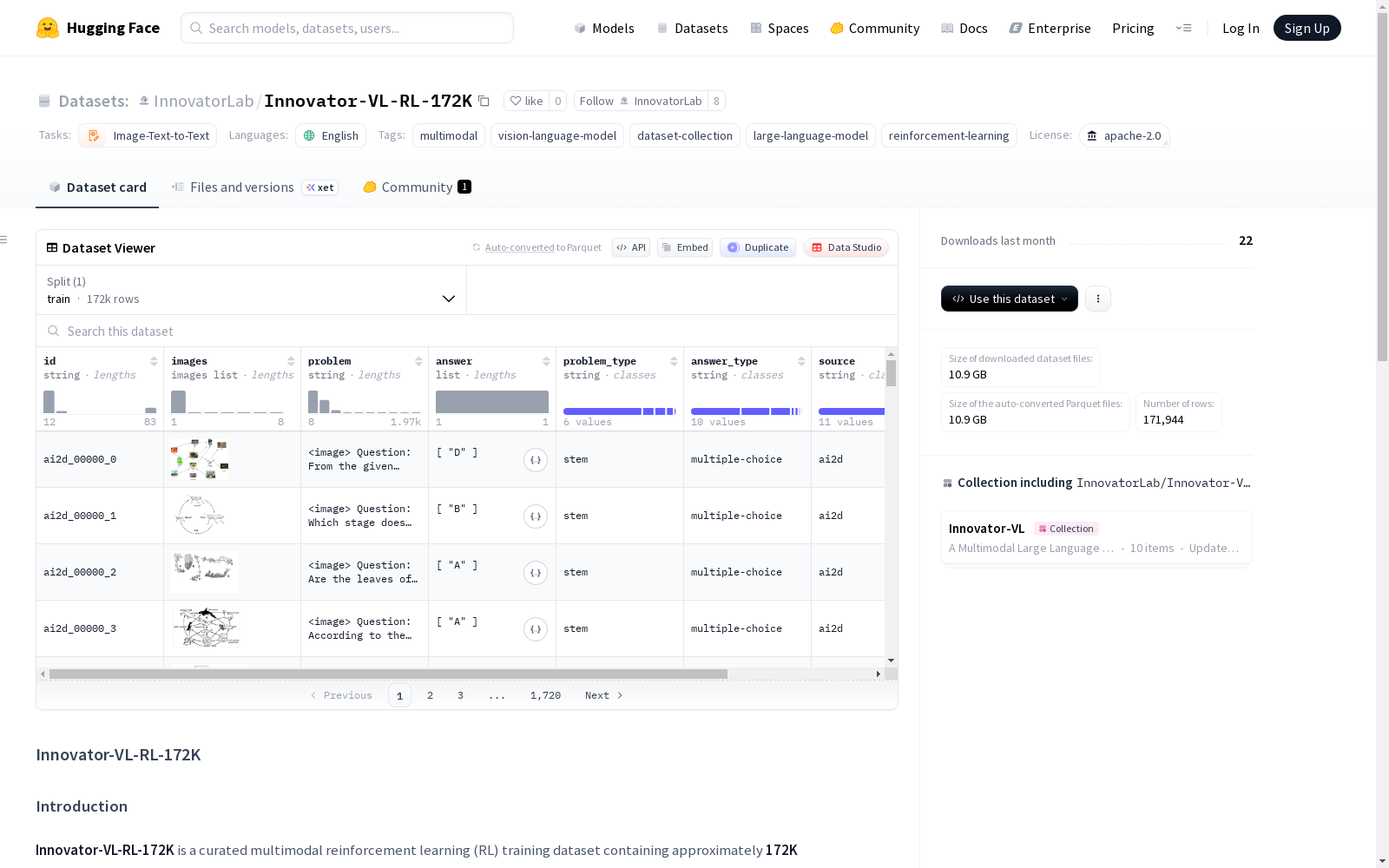
Task: Go to the Pricing page
Action: 1133,28
